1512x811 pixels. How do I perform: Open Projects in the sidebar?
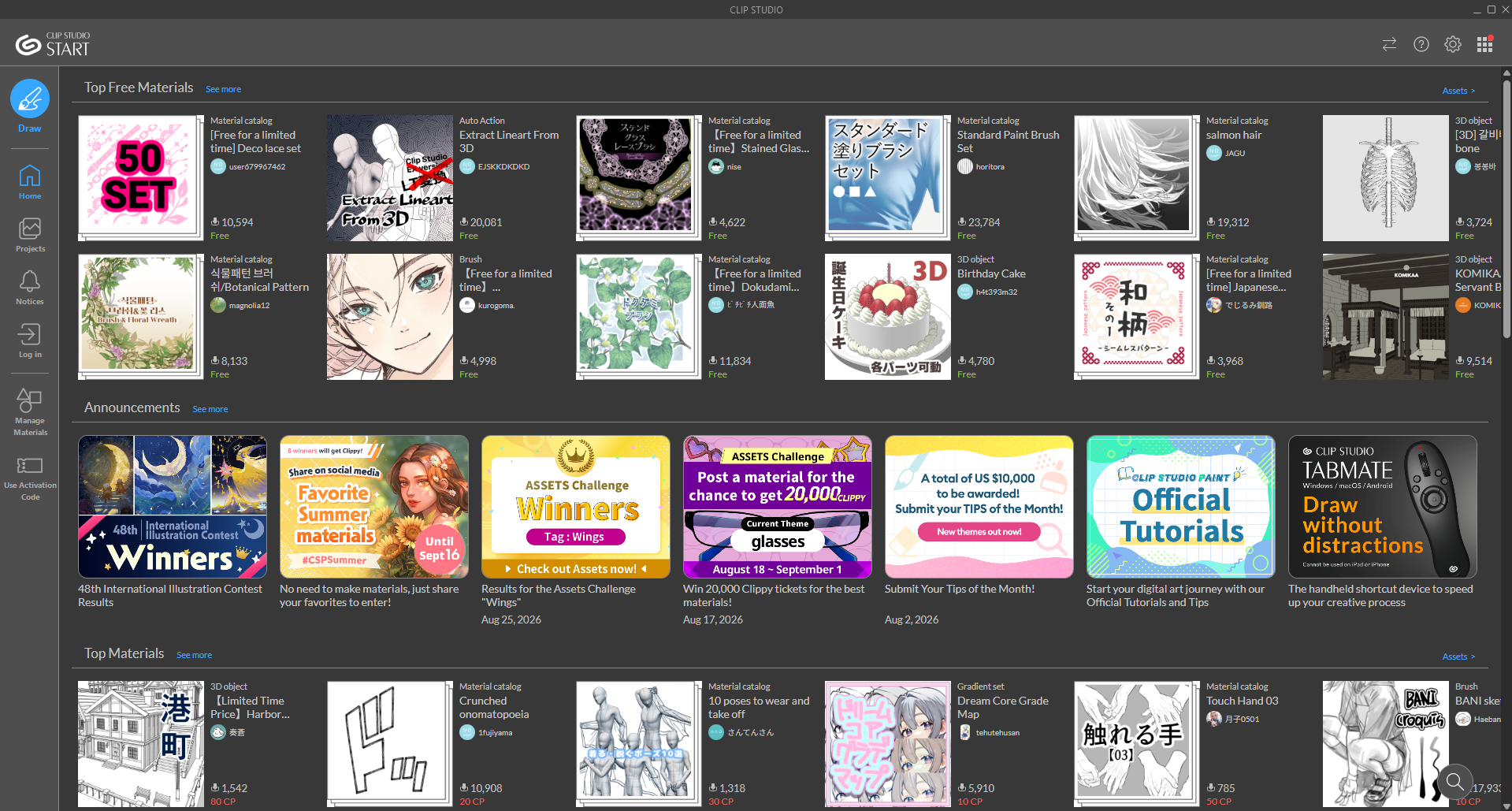click(x=30, y=235)
